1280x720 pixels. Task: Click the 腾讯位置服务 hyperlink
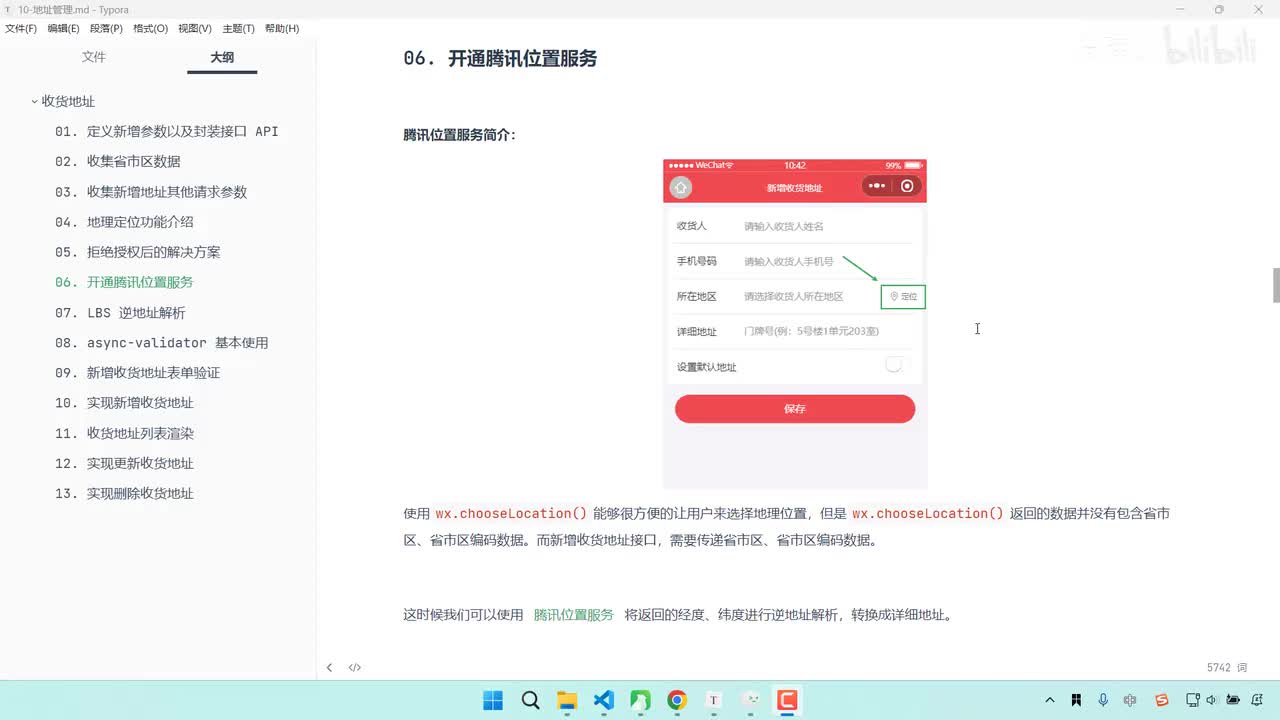pos(574,615)
